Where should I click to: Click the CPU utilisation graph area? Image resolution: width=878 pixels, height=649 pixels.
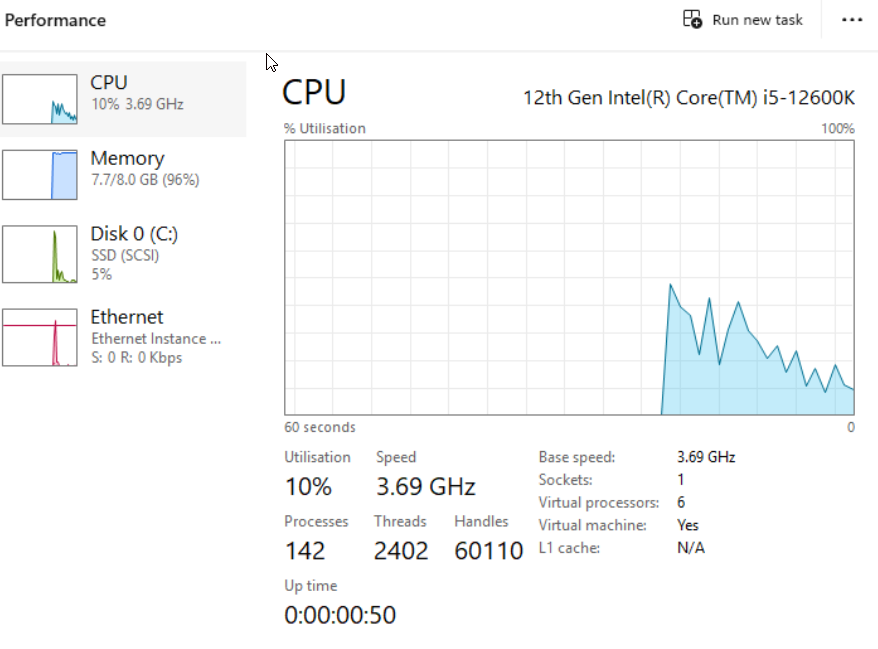pos(569,278)
